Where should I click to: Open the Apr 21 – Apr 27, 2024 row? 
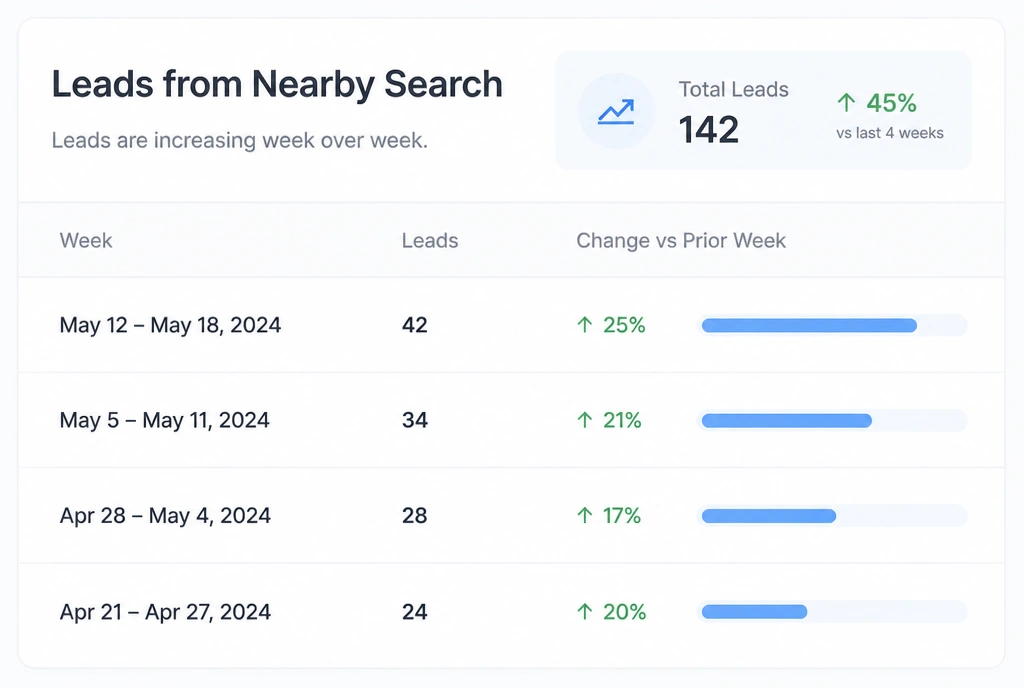click(511, 614)
